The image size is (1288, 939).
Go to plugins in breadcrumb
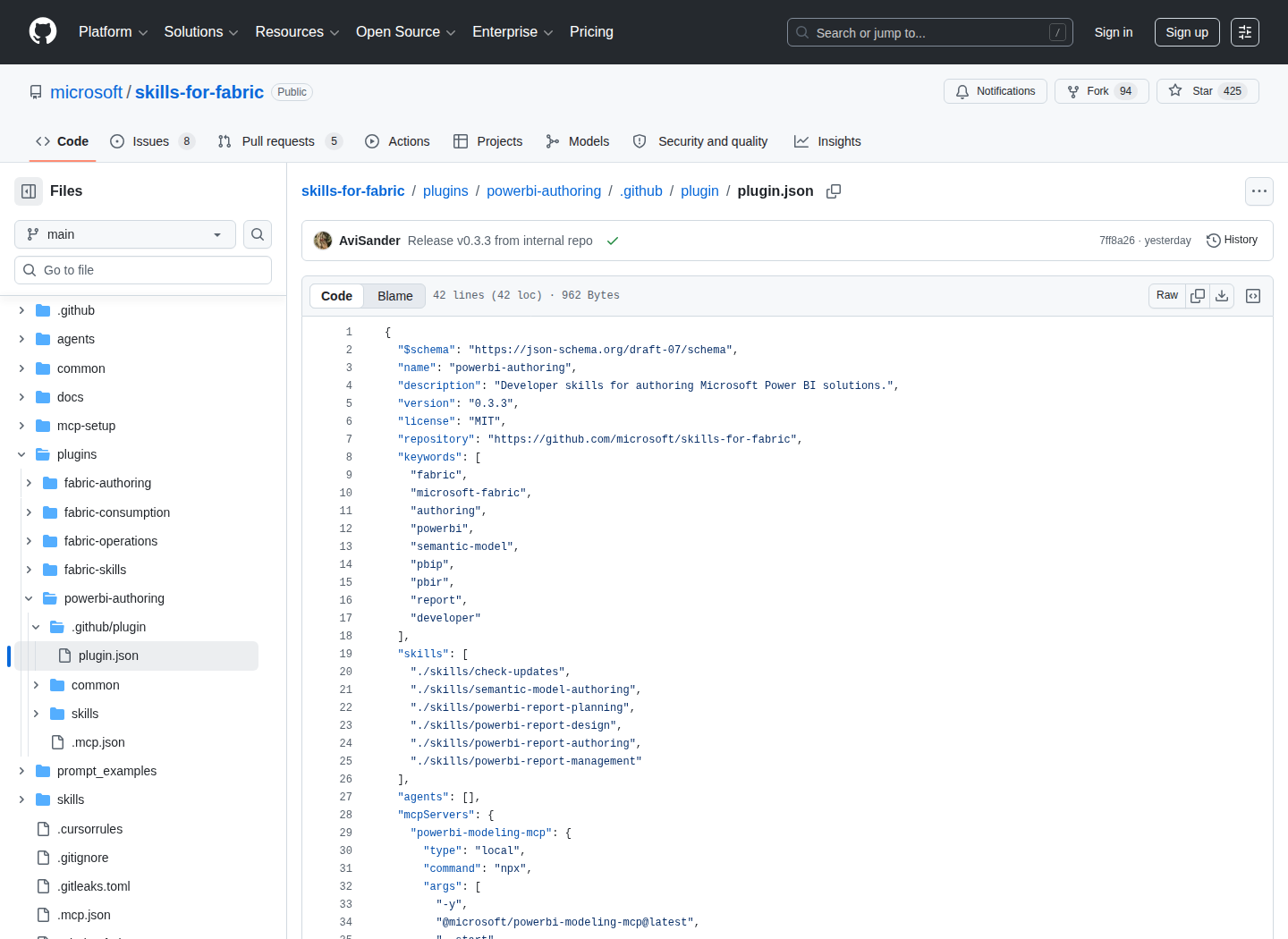pos(445,191)
